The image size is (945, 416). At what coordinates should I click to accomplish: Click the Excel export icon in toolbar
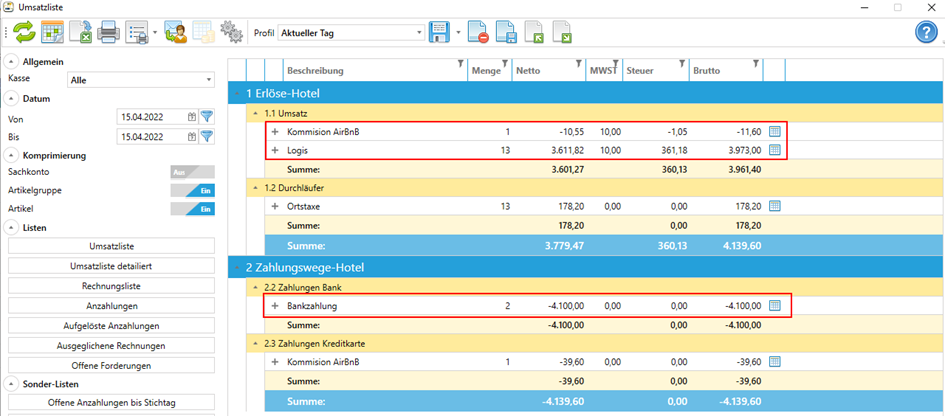point(80,32)
